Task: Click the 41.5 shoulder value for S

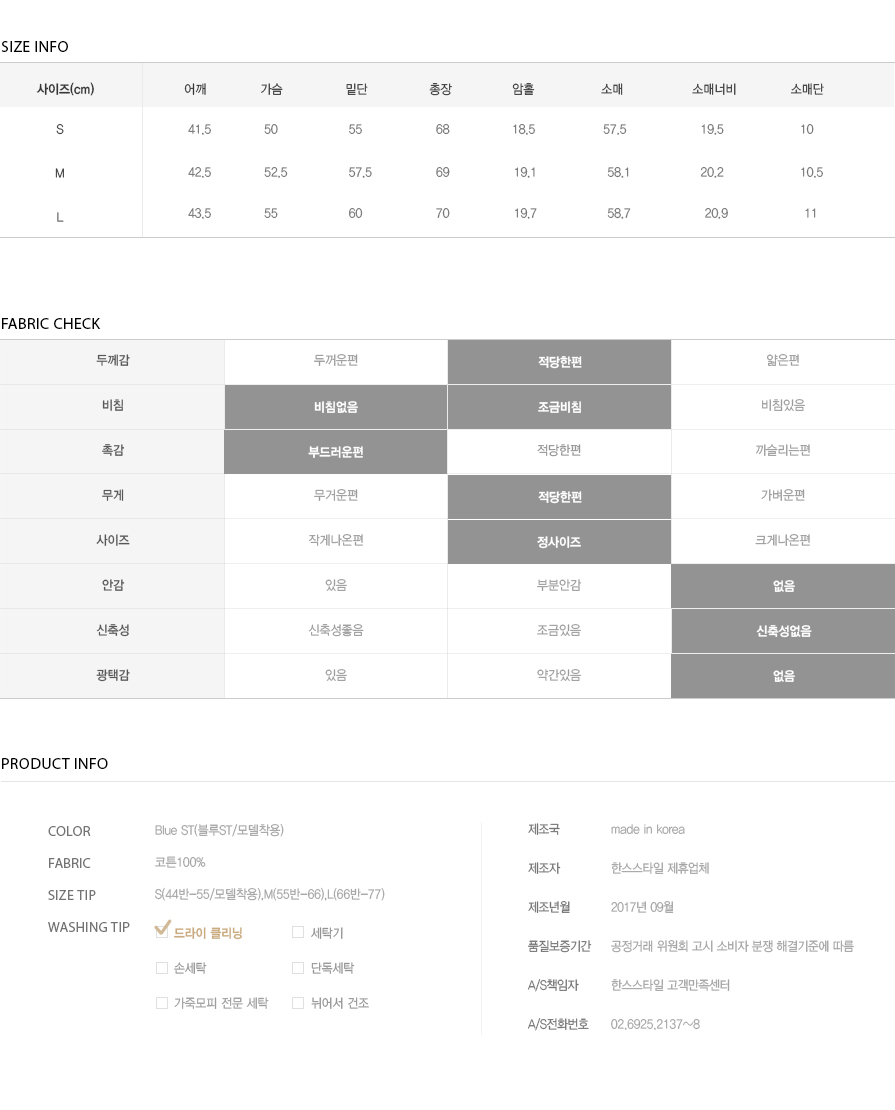Action: click(200, 130)
